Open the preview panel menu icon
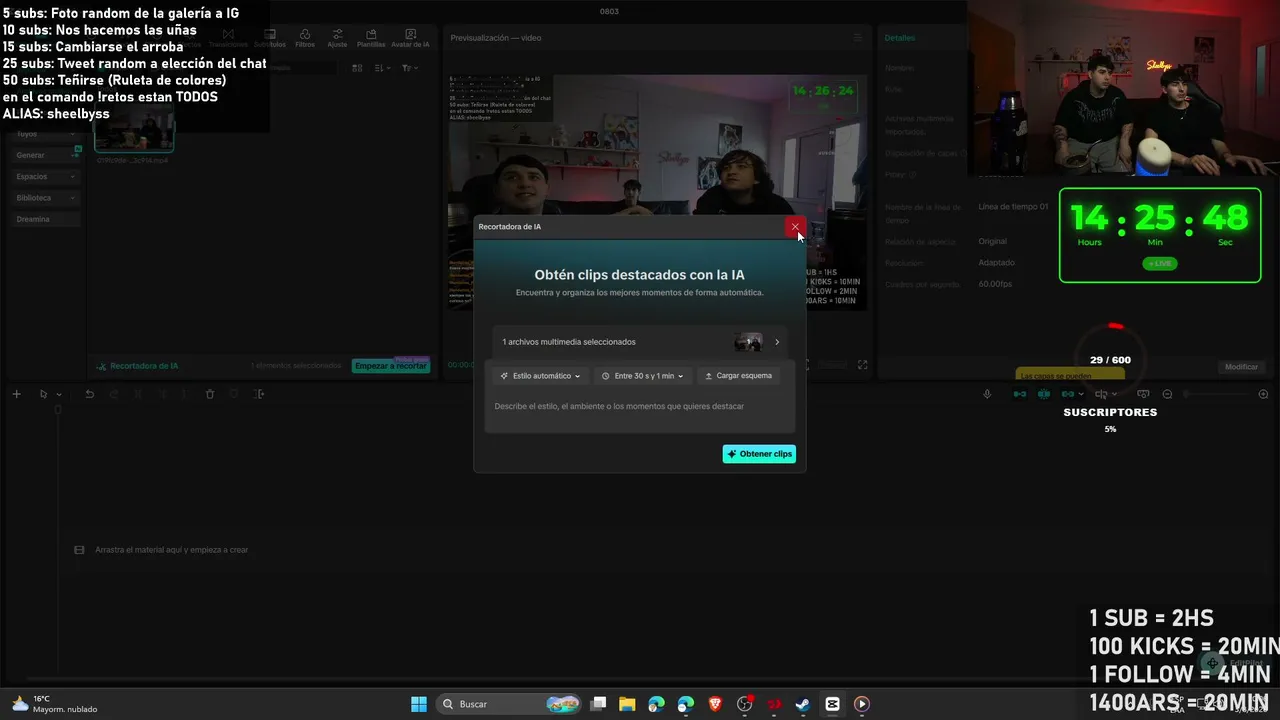This screenshot has height=720, width=1280. [x=857, y=38]
